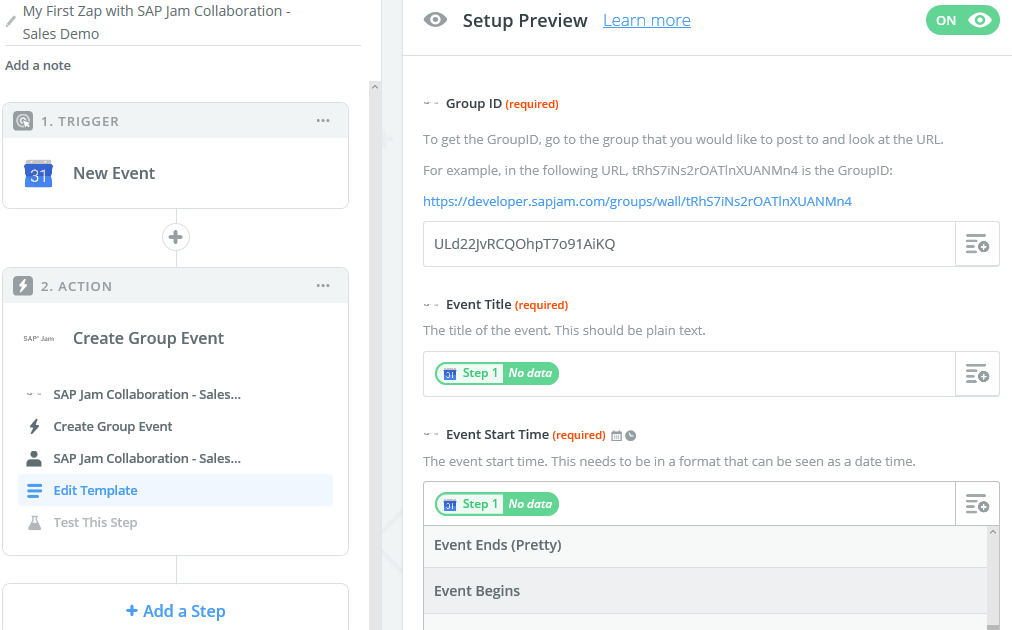
Task: Click the Edit Template lines icon
Action: (x=34, y=491)
